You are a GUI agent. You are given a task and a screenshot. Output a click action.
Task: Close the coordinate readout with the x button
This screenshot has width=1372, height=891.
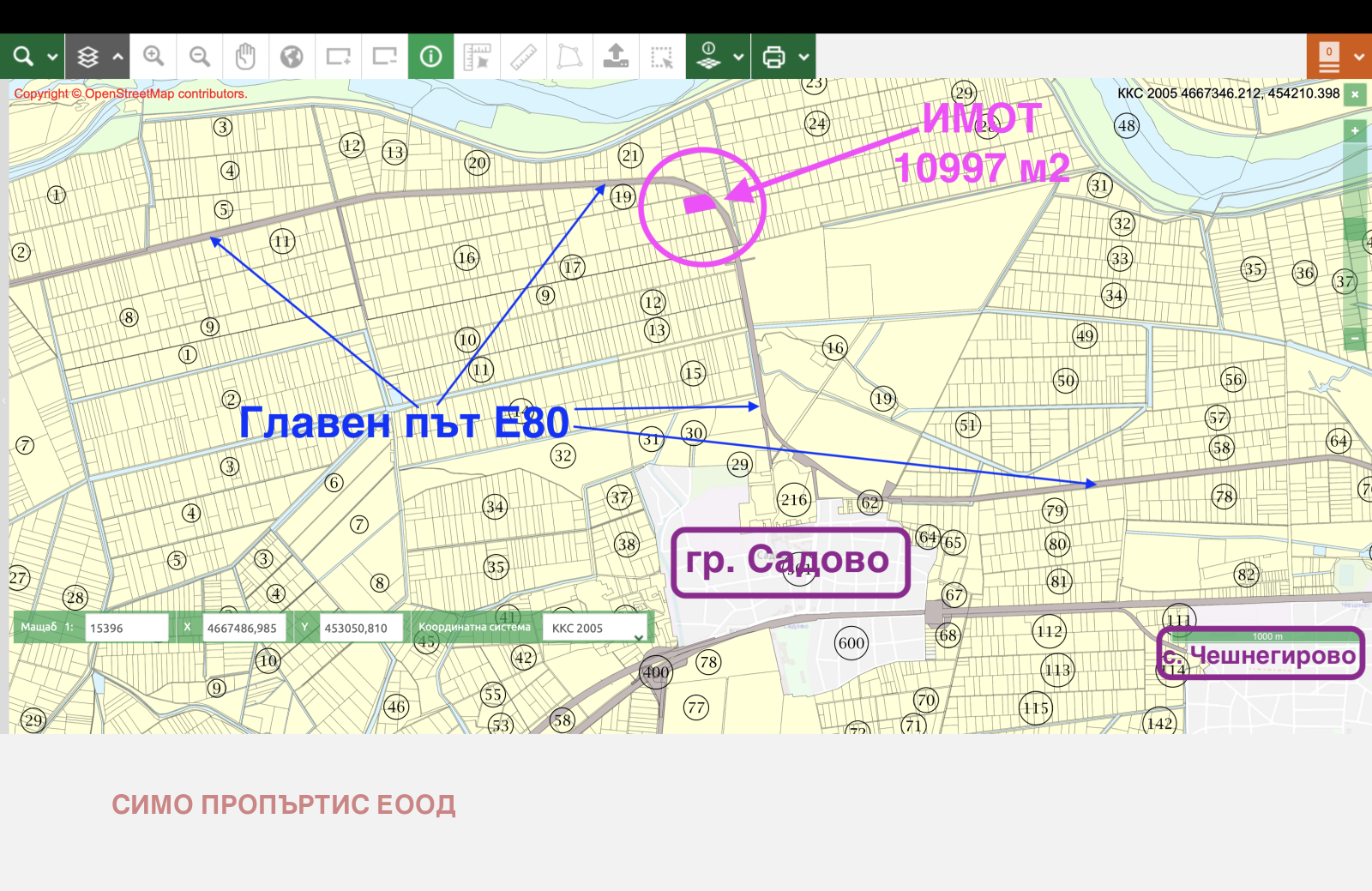coord(1355,94)
